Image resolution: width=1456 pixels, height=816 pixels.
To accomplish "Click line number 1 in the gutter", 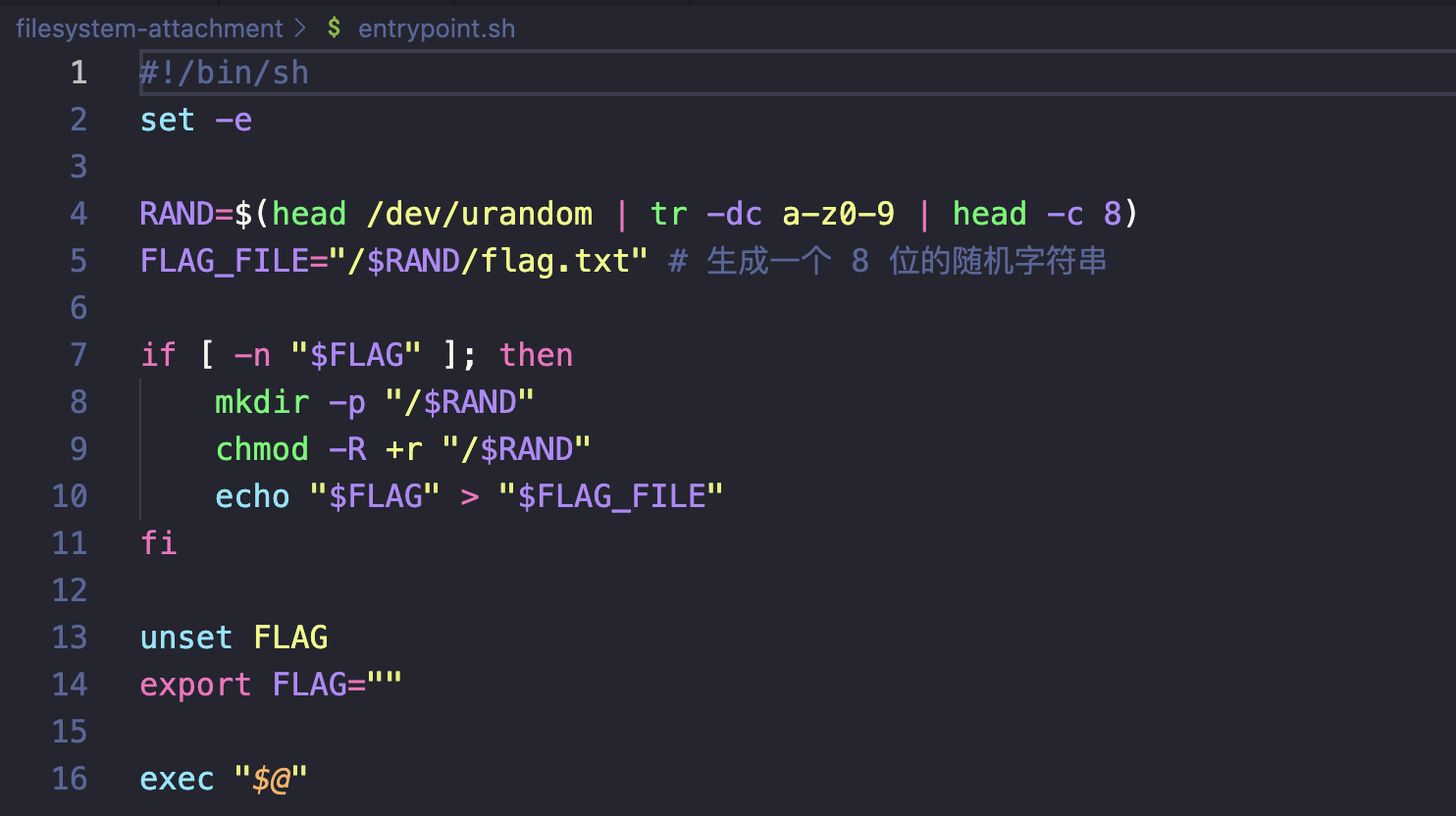I will 78,73.
